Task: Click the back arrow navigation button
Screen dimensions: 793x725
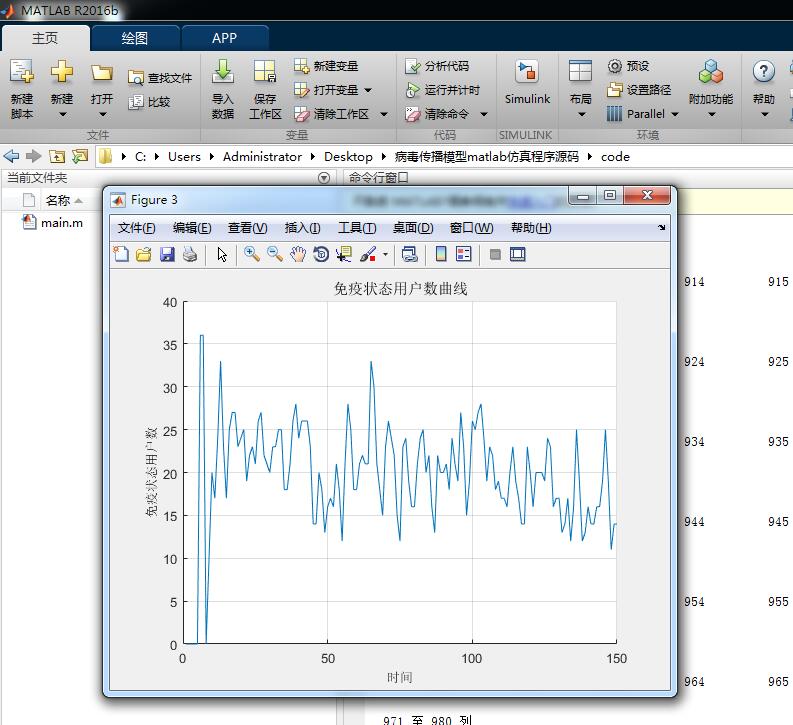Action: coord(11,156)
